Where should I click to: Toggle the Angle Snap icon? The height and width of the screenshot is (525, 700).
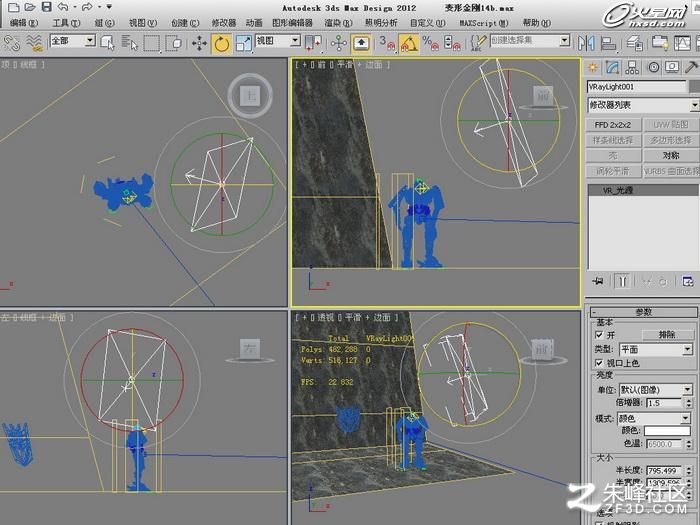tap(408, 43)
